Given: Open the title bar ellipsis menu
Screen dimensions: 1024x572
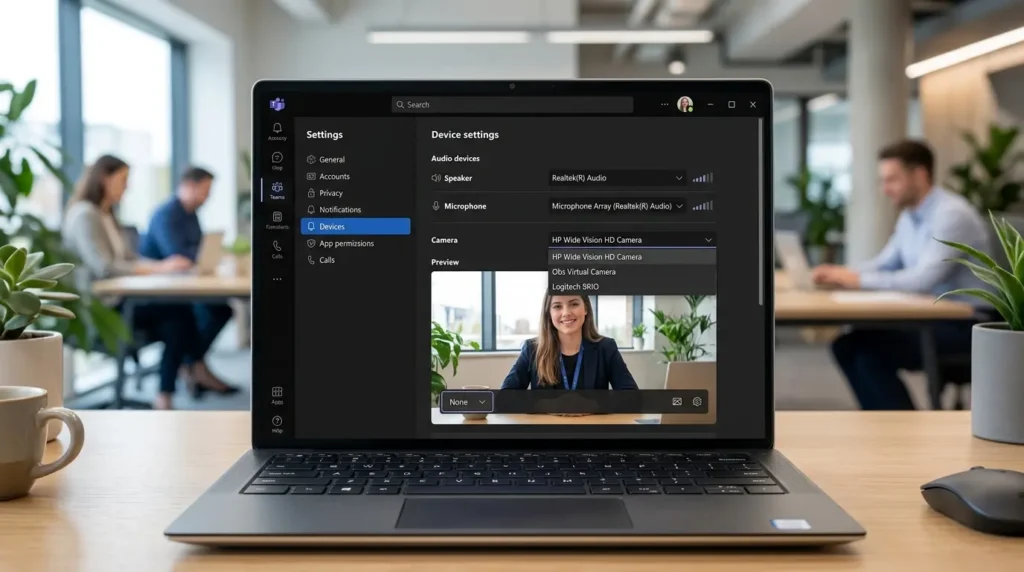Looking at the screenshot, I should coord(664,104).
